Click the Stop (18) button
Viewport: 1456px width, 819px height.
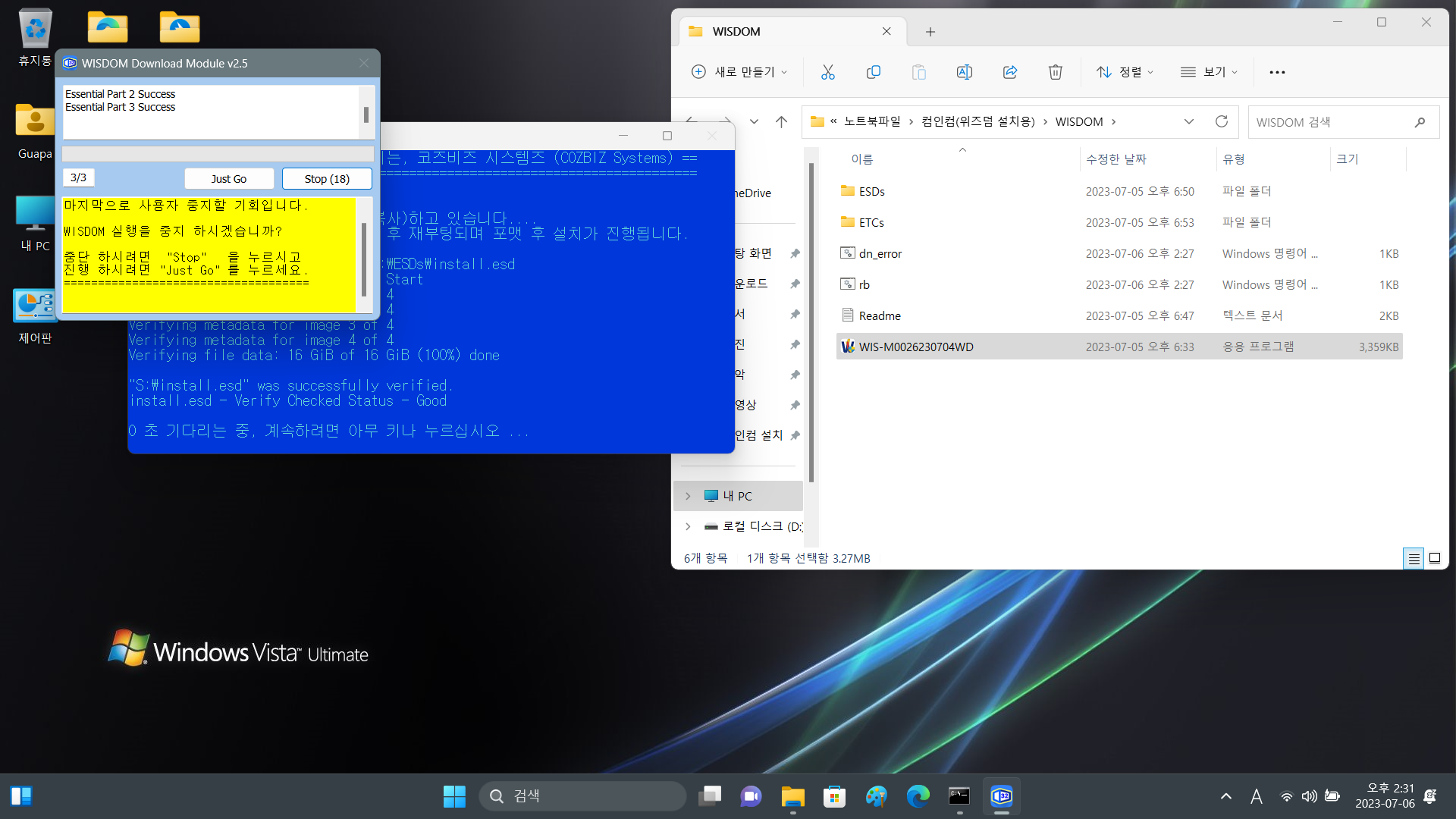(x=327, y=179)
